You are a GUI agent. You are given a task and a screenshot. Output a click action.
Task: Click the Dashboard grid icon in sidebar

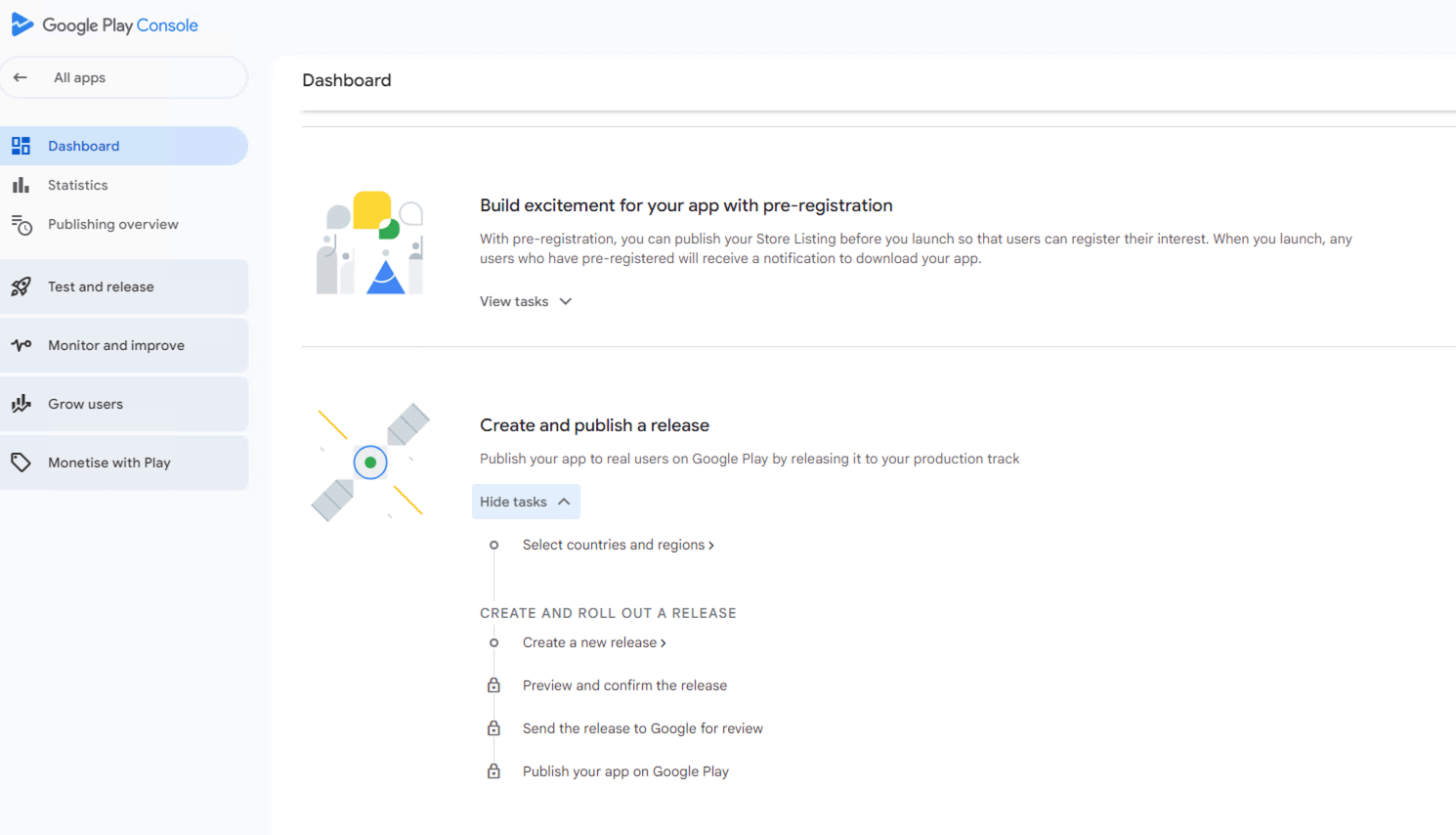(x=21, y=146)
